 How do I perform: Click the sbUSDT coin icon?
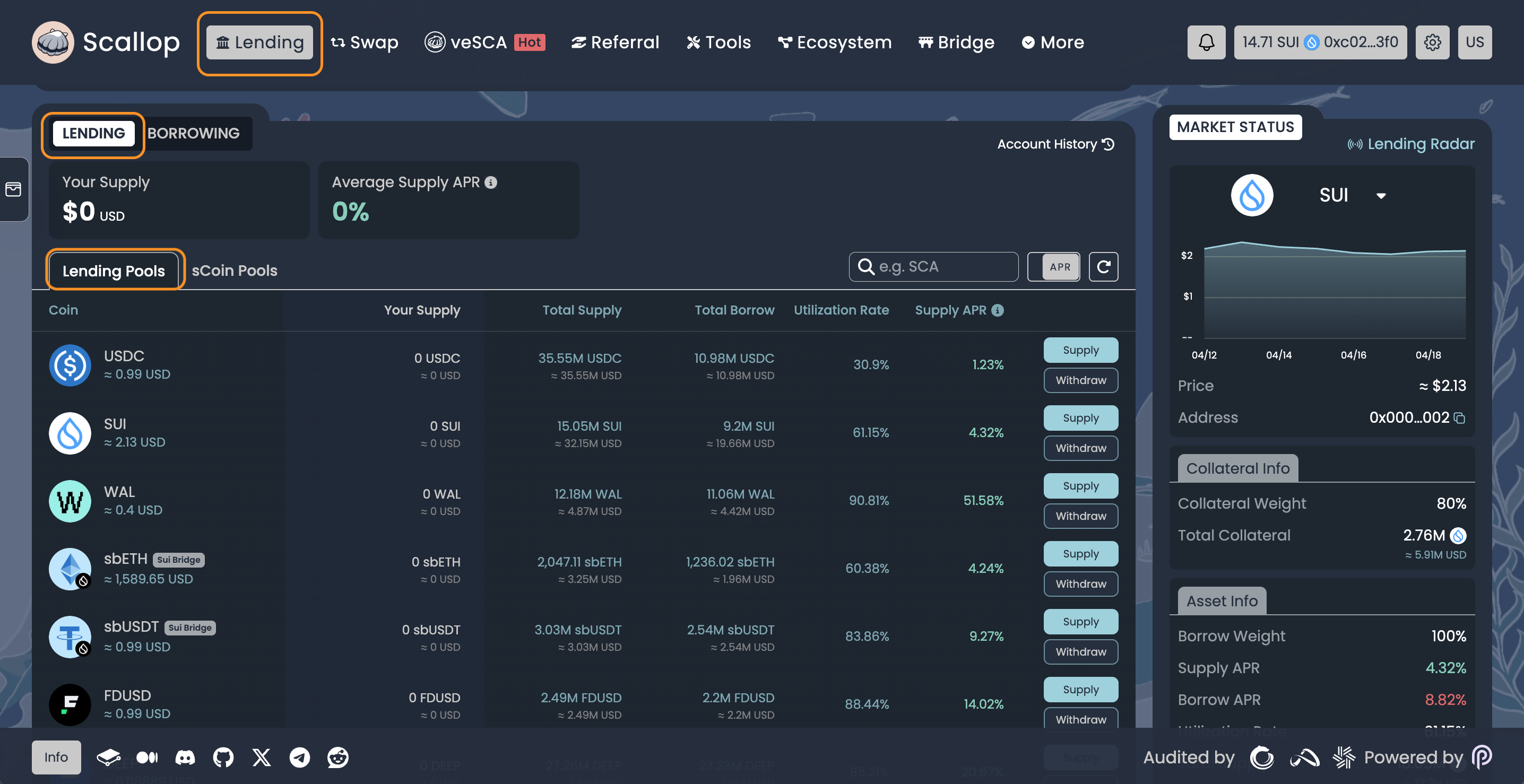(70, 638)
